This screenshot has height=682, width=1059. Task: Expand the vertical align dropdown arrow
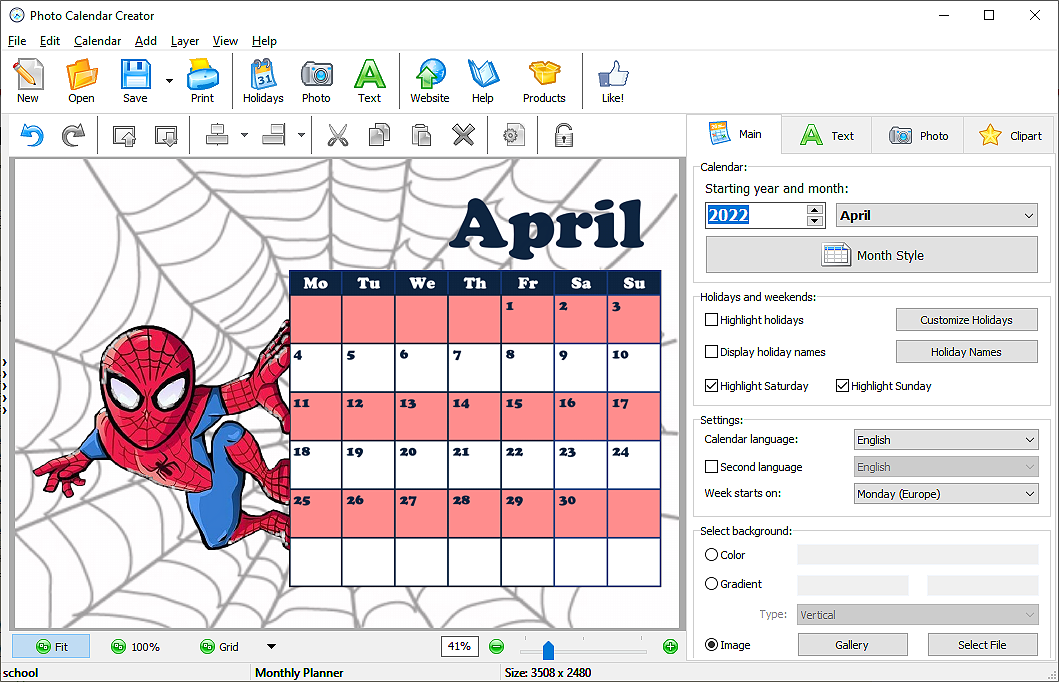(x=301, y=135)
